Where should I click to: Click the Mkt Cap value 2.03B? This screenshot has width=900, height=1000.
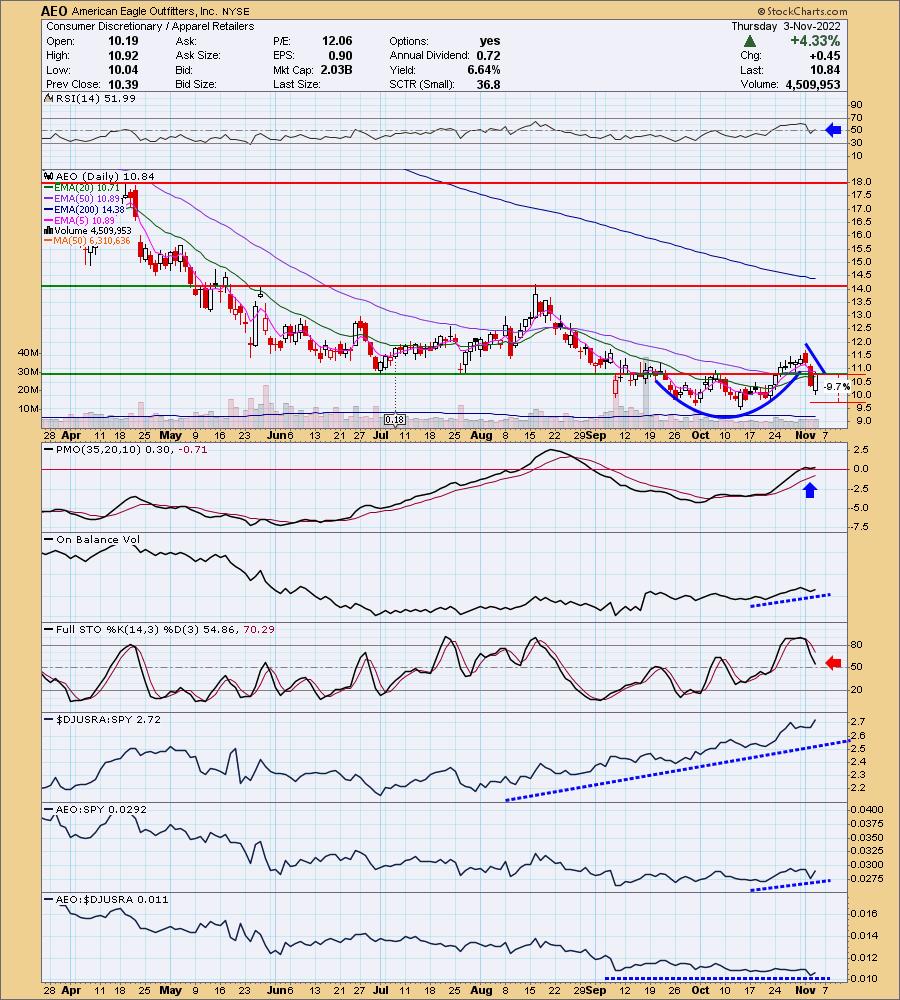(336, 70)
